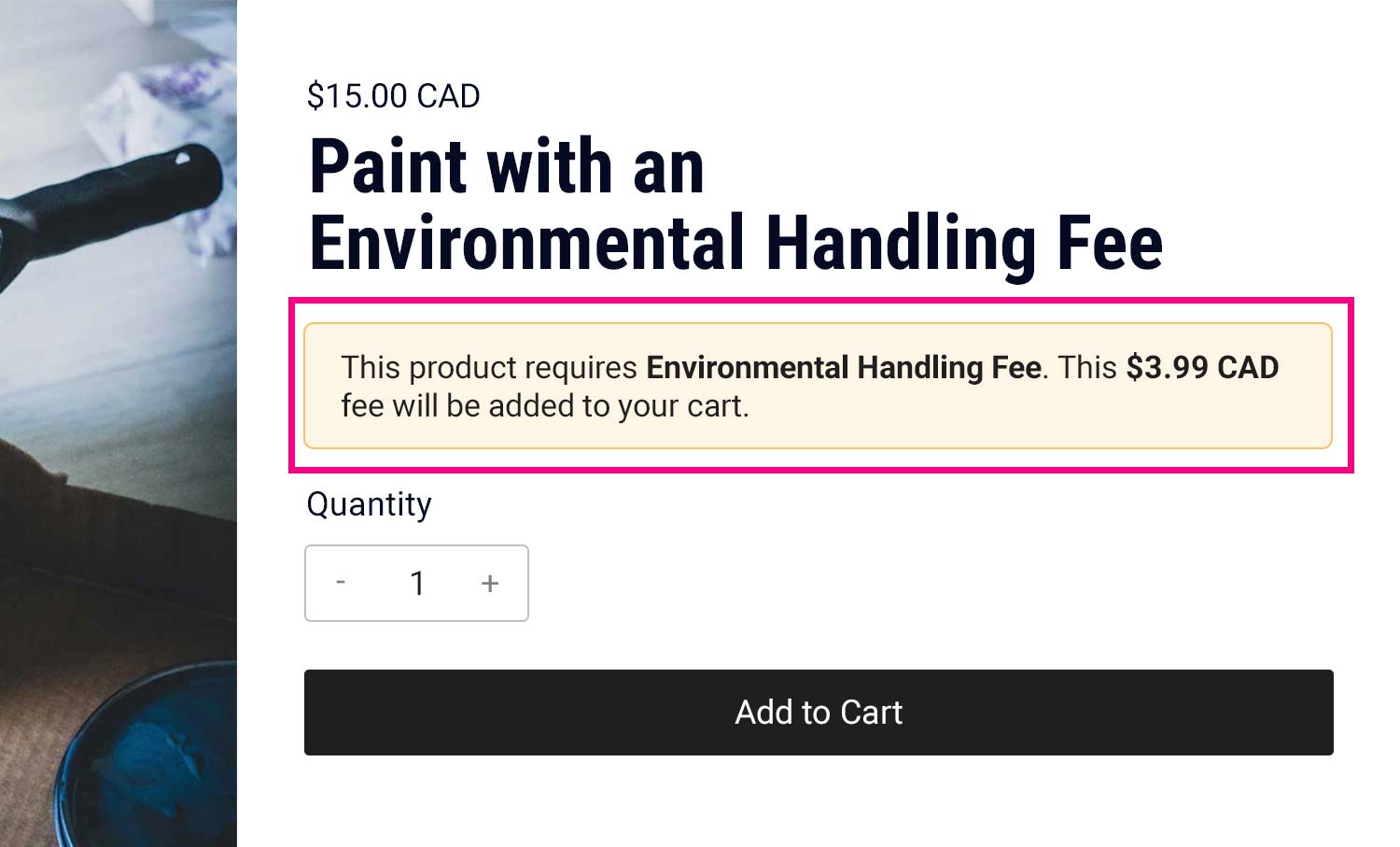Click the Quantity label
The image size is (1400, 847).
click(x=369, y=503)
